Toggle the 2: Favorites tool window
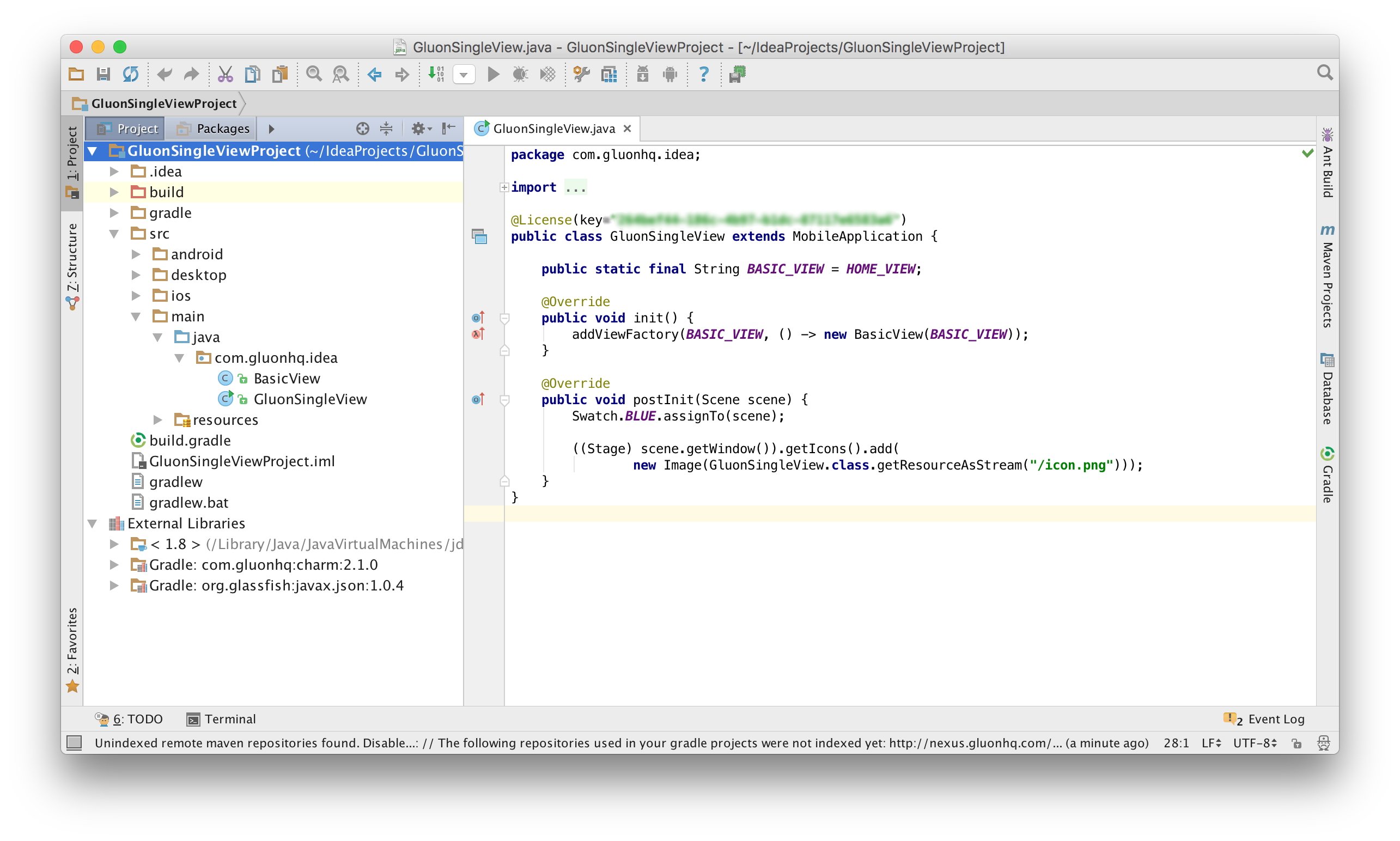Viewport: 1400px width, 841px height. pos(72,650)
